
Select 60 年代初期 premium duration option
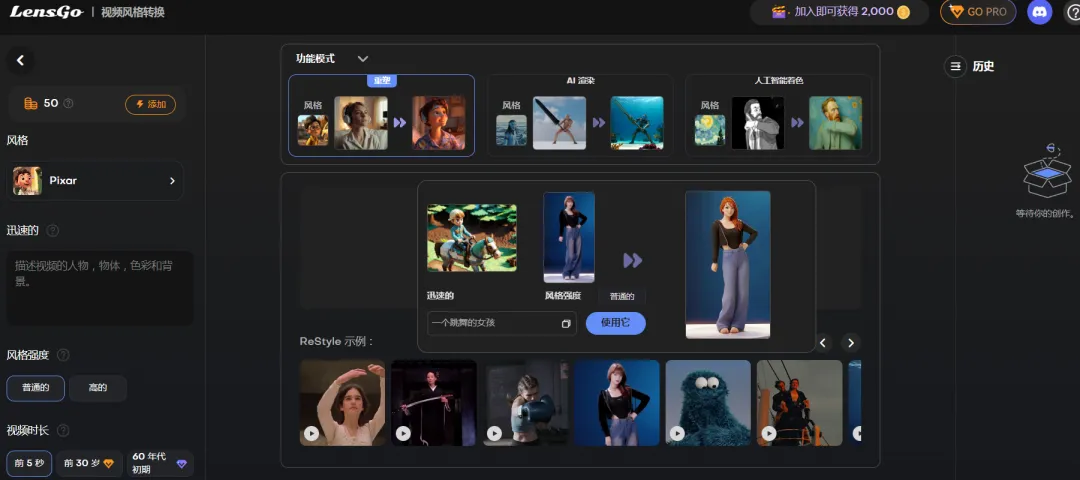click(160, 463)
